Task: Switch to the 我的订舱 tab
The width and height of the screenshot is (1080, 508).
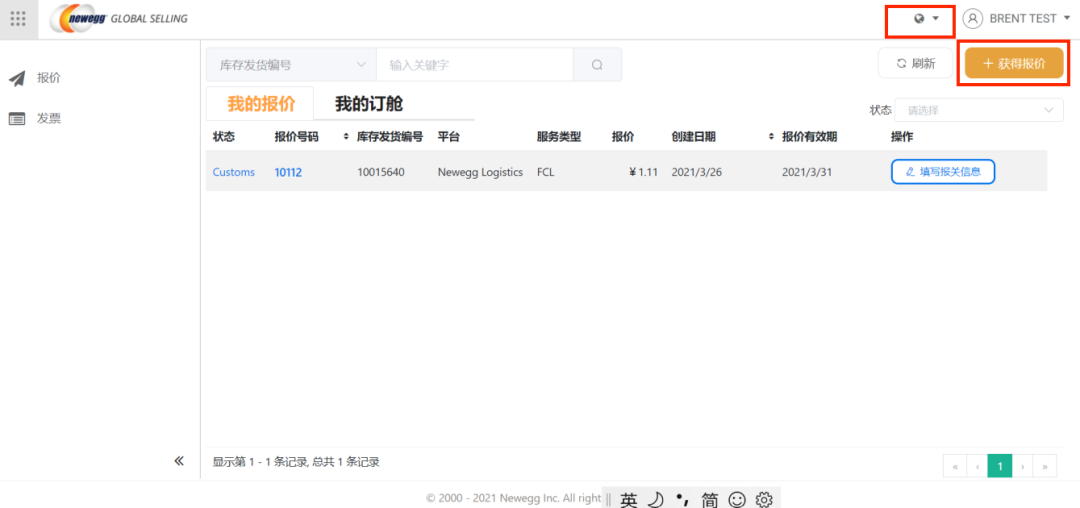Action: [369, 104]
